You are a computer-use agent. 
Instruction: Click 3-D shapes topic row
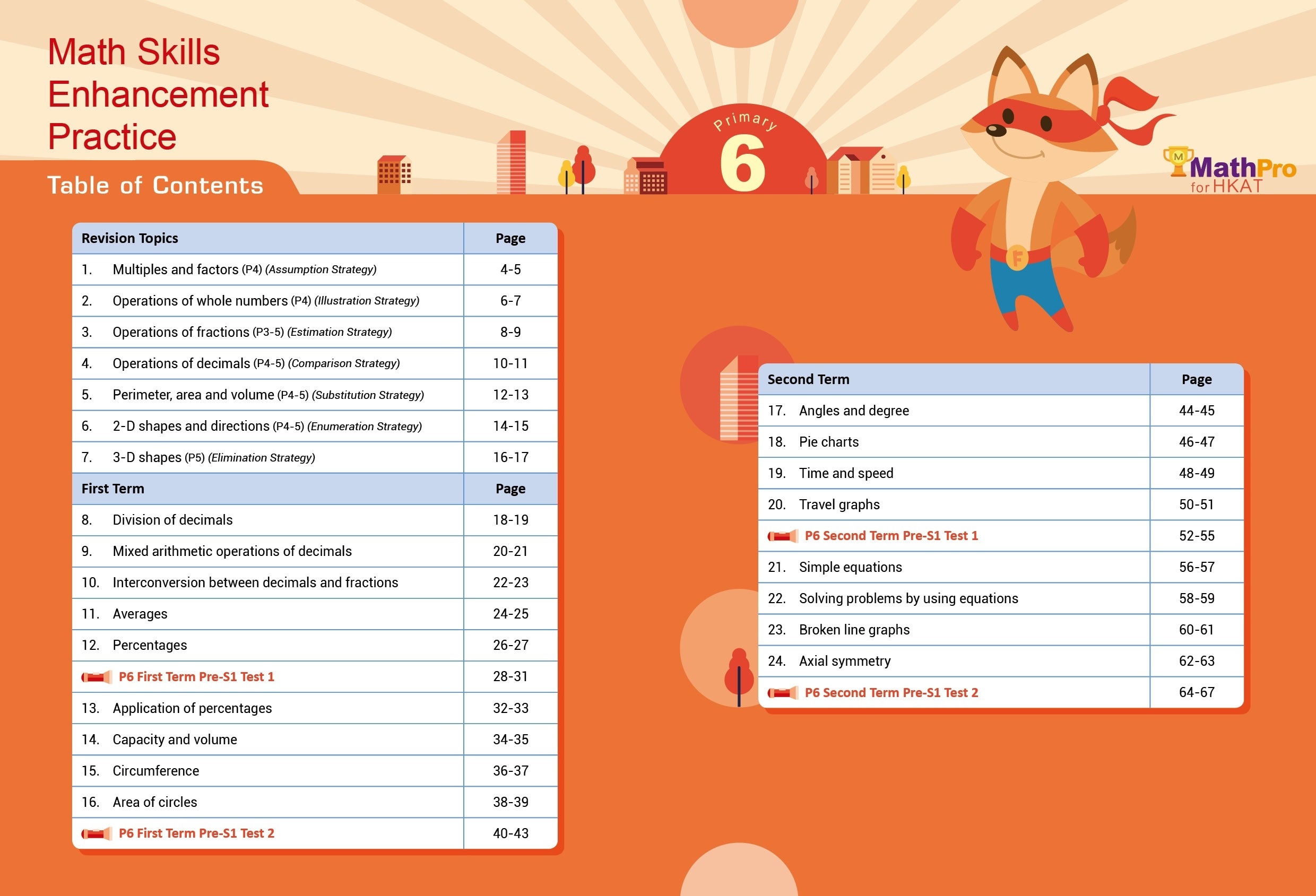(268, 457)
